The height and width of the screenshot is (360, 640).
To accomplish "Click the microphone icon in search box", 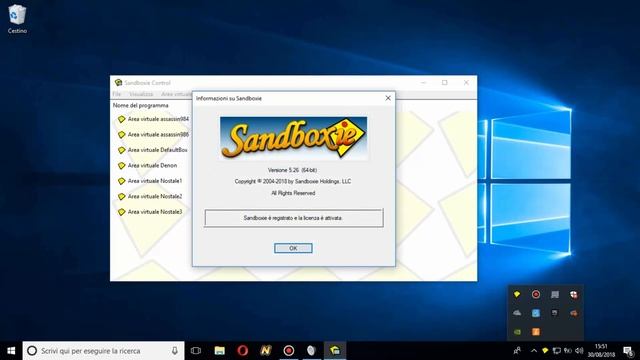I will 175,351.
